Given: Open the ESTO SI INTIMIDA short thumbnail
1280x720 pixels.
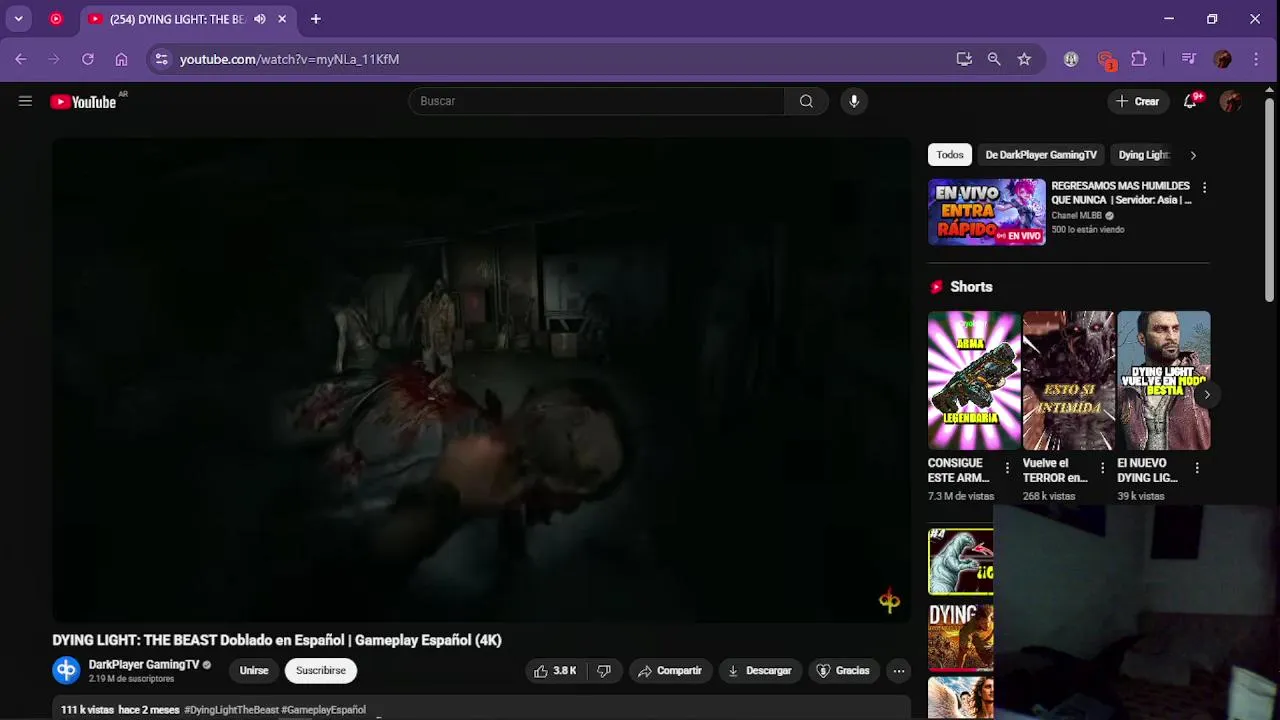Looking at the screenshot, I should point(1069,381).
